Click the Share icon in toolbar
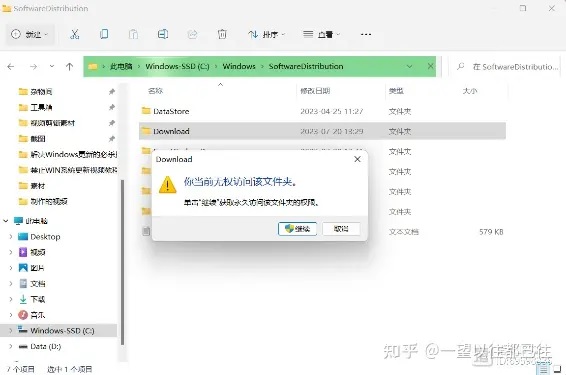Viewport: 566px width, 375px height. [x=192, y=34]
